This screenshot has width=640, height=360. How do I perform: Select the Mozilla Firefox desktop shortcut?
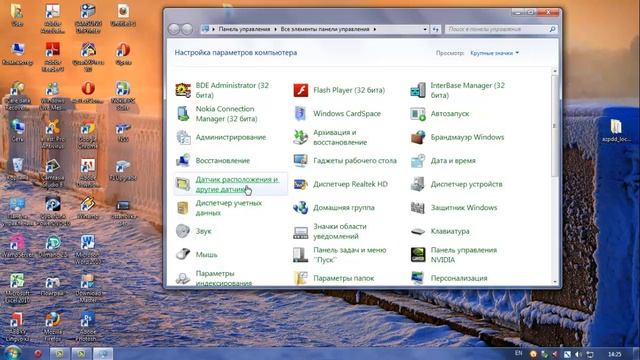tap(53, 327)
